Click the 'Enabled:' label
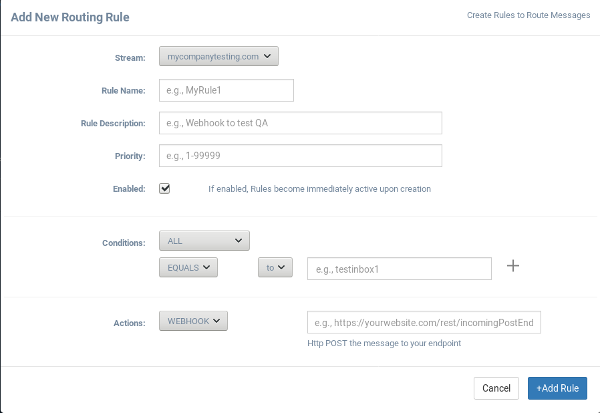Viewport: 600px width, 413px height. coord(129,188)
